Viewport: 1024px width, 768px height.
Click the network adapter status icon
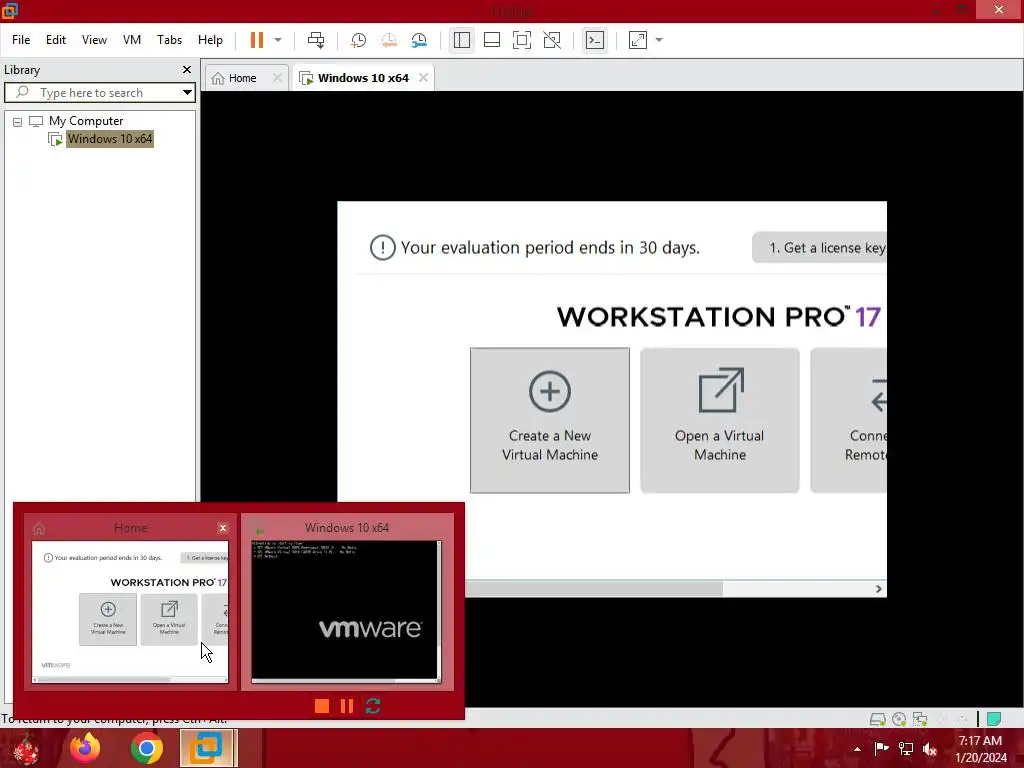tap(920, 719)
